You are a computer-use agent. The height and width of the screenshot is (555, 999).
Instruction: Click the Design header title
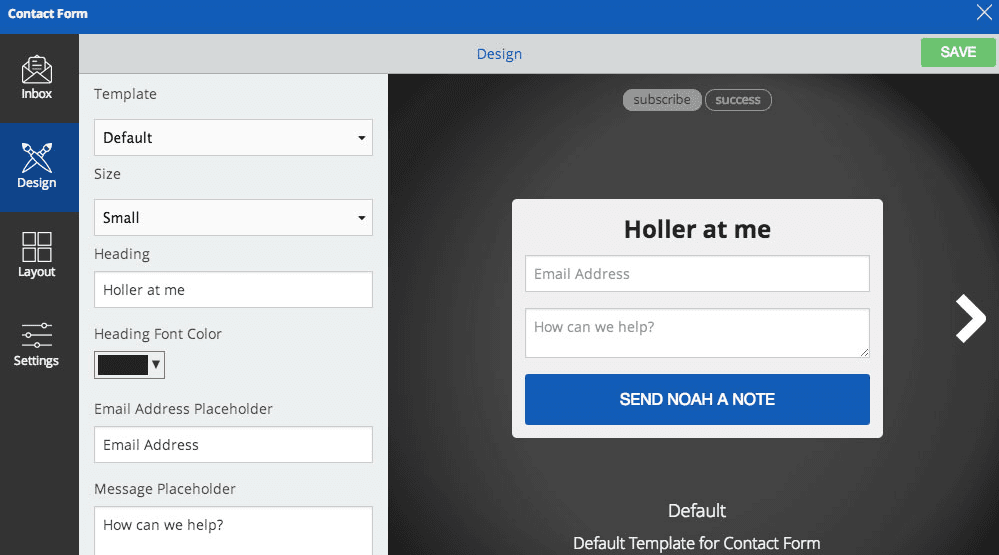click(x=500, y=54)
